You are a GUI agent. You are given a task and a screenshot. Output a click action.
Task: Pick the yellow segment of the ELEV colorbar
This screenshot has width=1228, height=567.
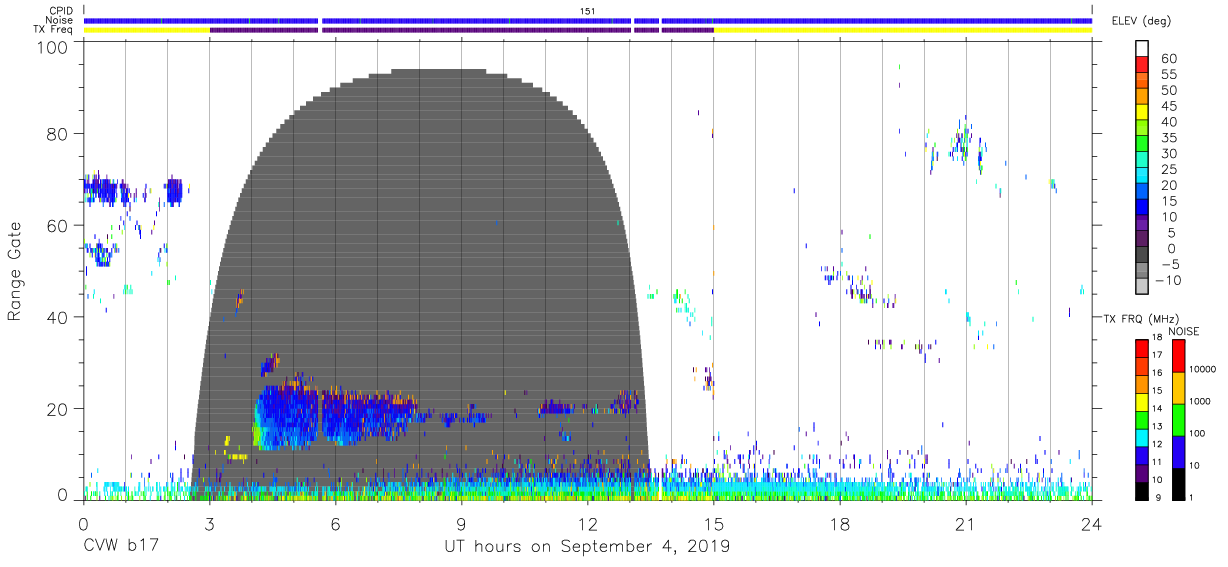1142,112
